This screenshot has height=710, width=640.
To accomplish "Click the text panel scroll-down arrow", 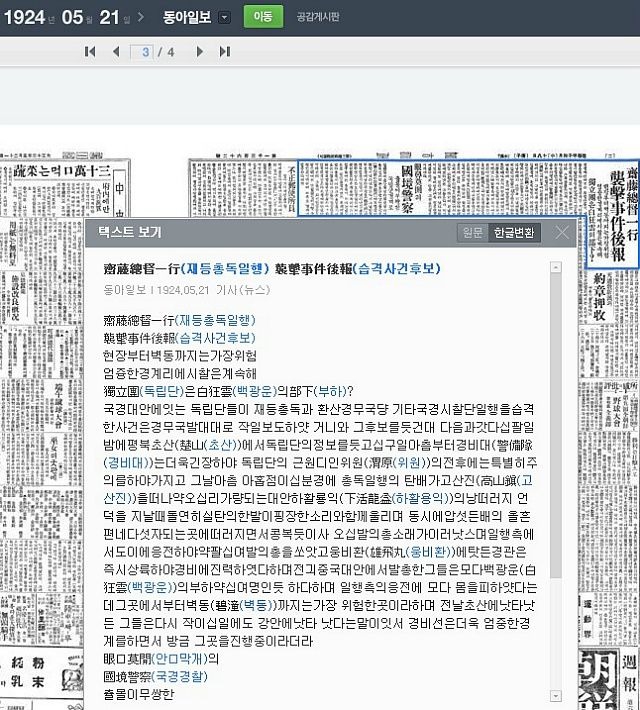I will pos(556,696).
